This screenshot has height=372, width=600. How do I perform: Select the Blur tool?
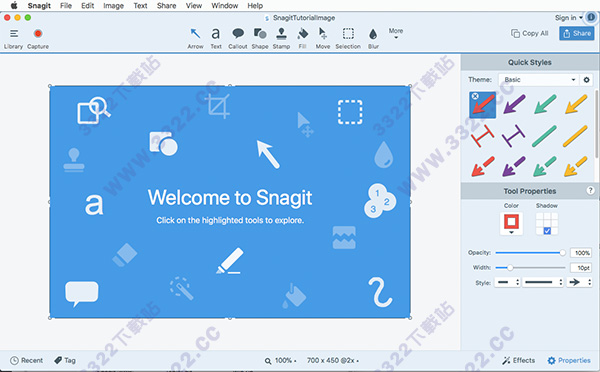click(373, 38)
